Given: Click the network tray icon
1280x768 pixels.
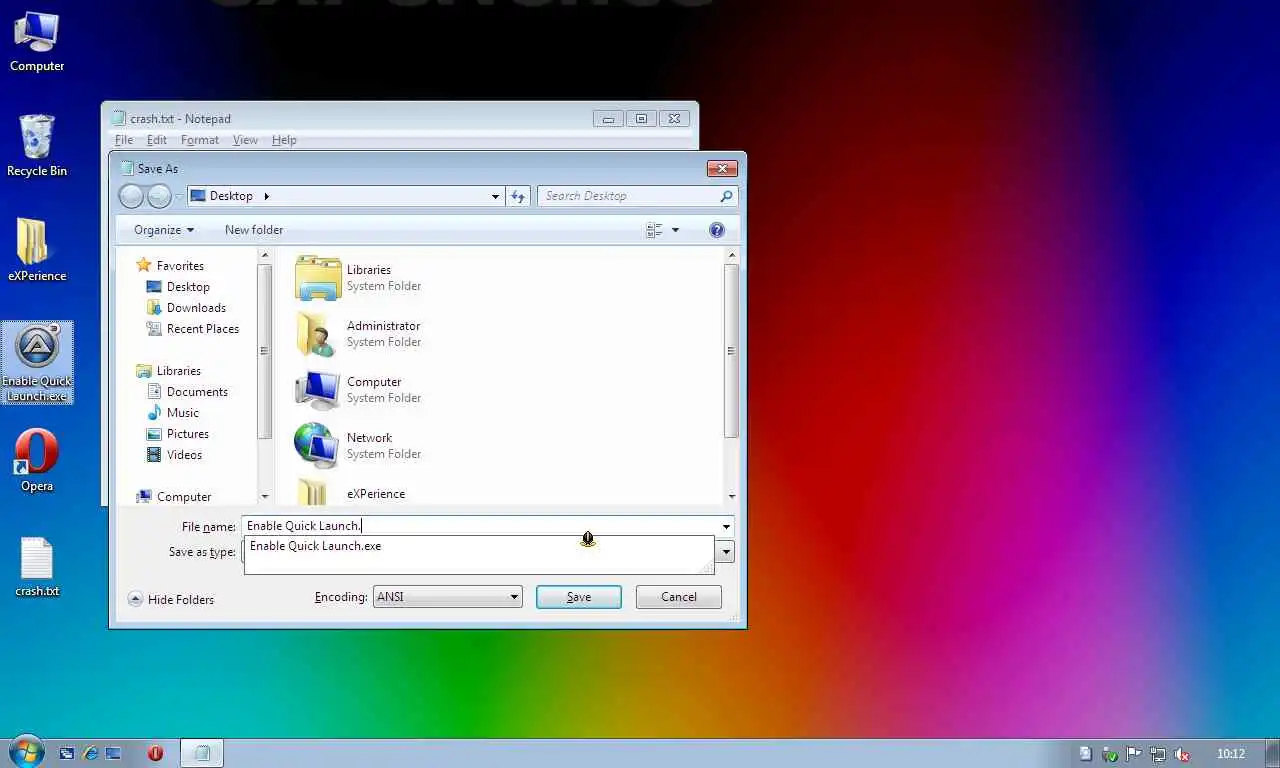Looking at the screenshot, I should 1158,754.
